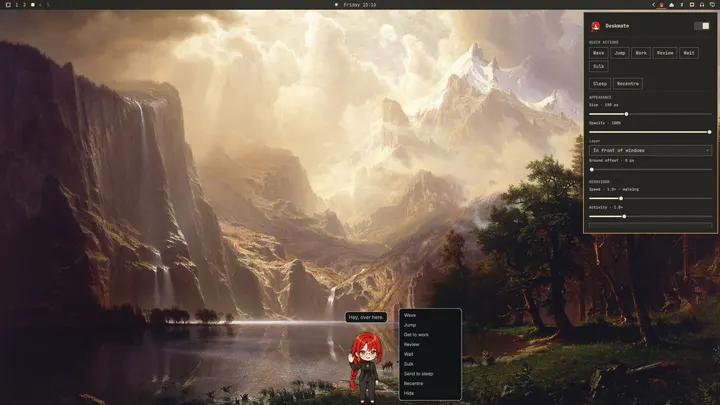
Task: Click the Deskmate title text in panel
Action: [617, 26]
